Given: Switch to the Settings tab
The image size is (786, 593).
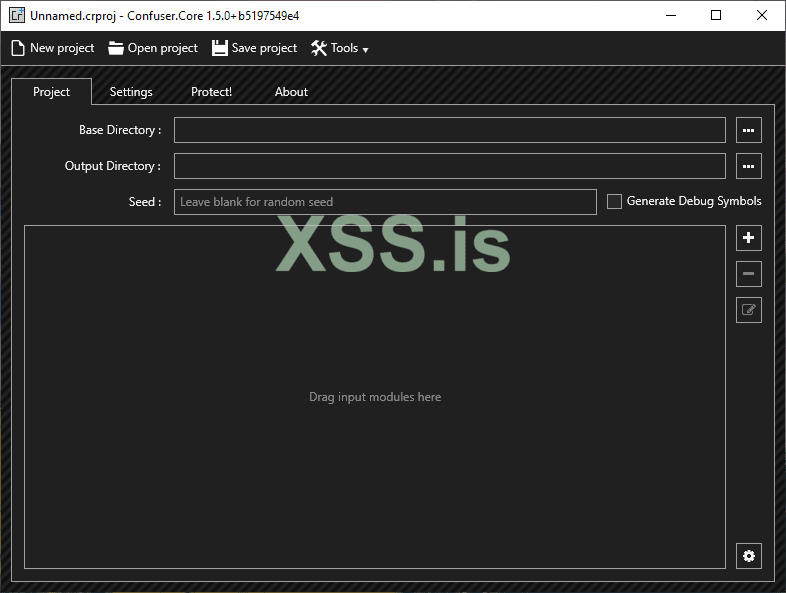Looking at the screenshot, I should pos(131,92).
